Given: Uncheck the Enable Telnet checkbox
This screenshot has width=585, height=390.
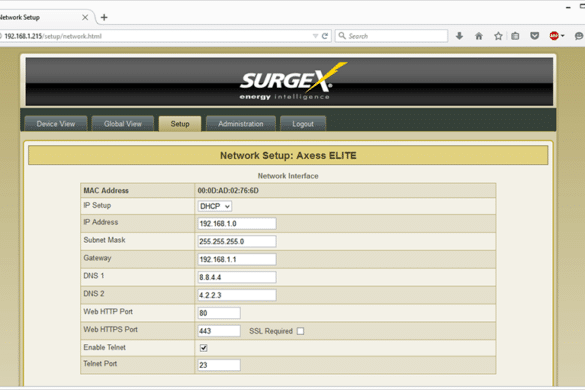Looking at the screenshot, I should (203, 348).
